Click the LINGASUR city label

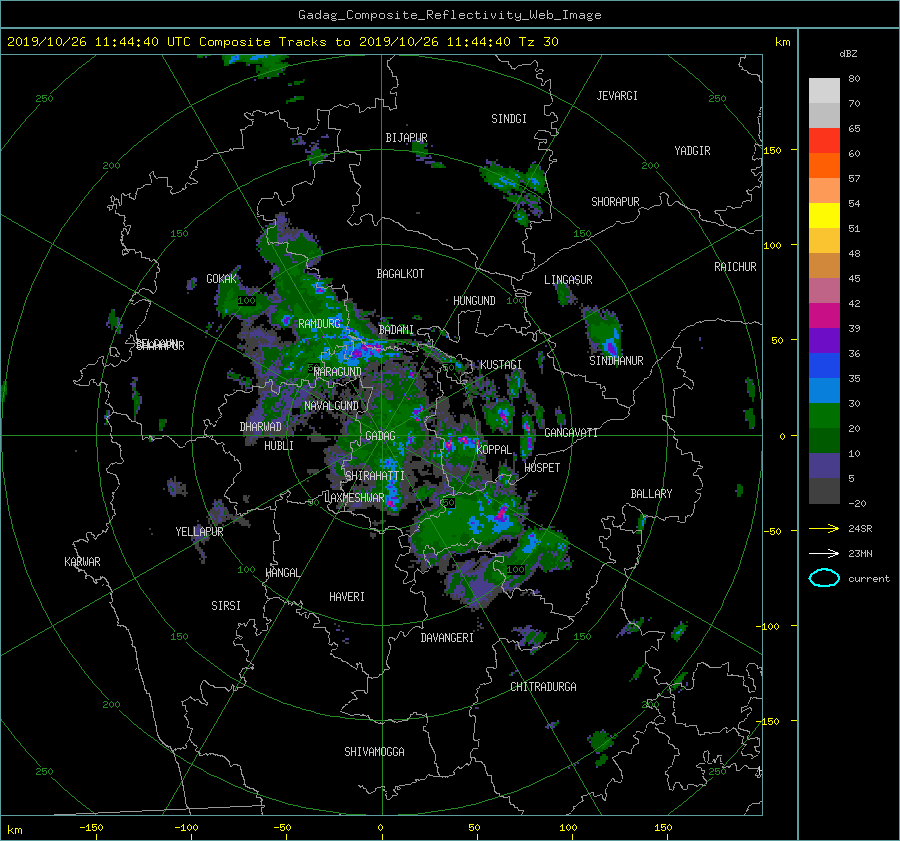coord(568,280)
